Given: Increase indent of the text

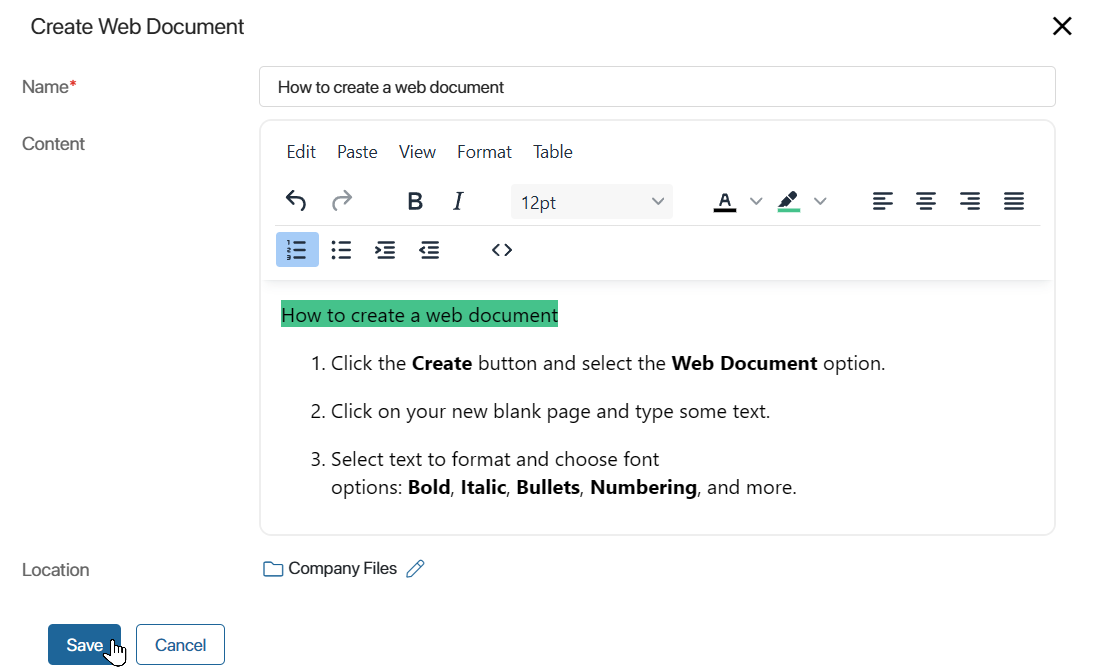Looking at the screenshot, I should tap(385, 250).
